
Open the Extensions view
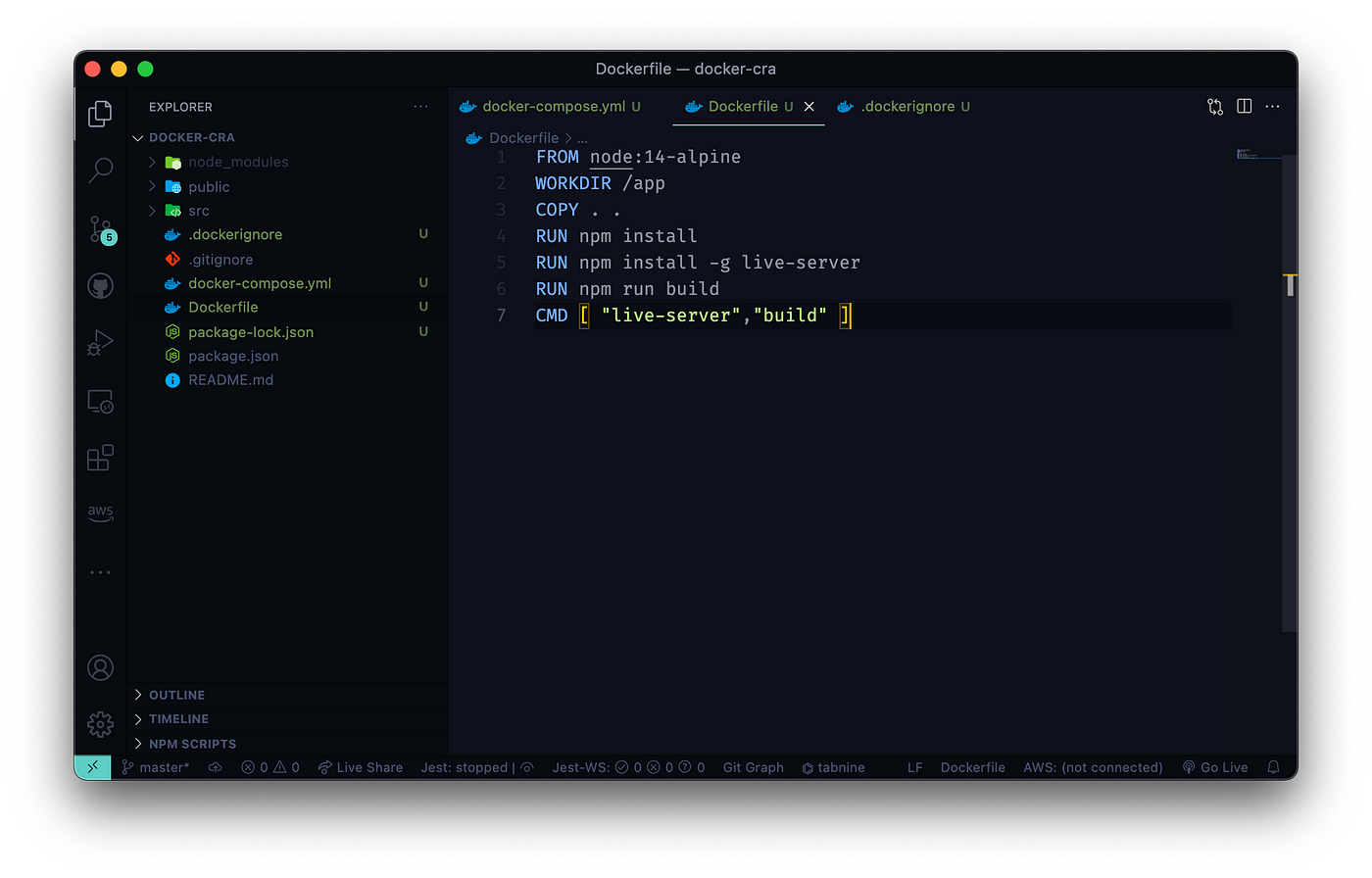[100, 458]
